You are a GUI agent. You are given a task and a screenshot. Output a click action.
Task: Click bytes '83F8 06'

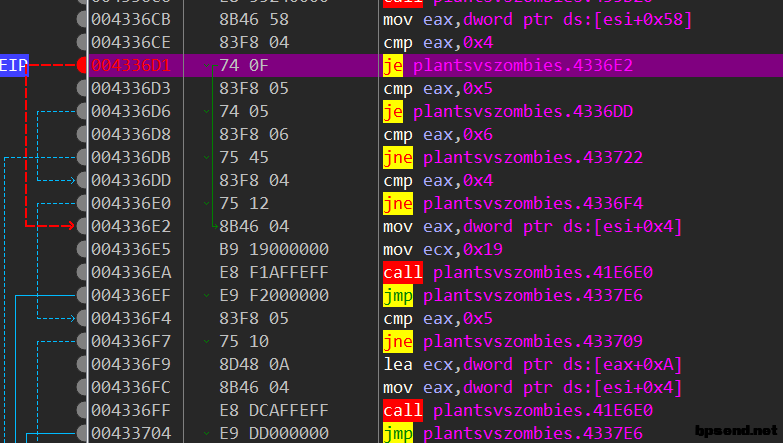click(254, 134)
